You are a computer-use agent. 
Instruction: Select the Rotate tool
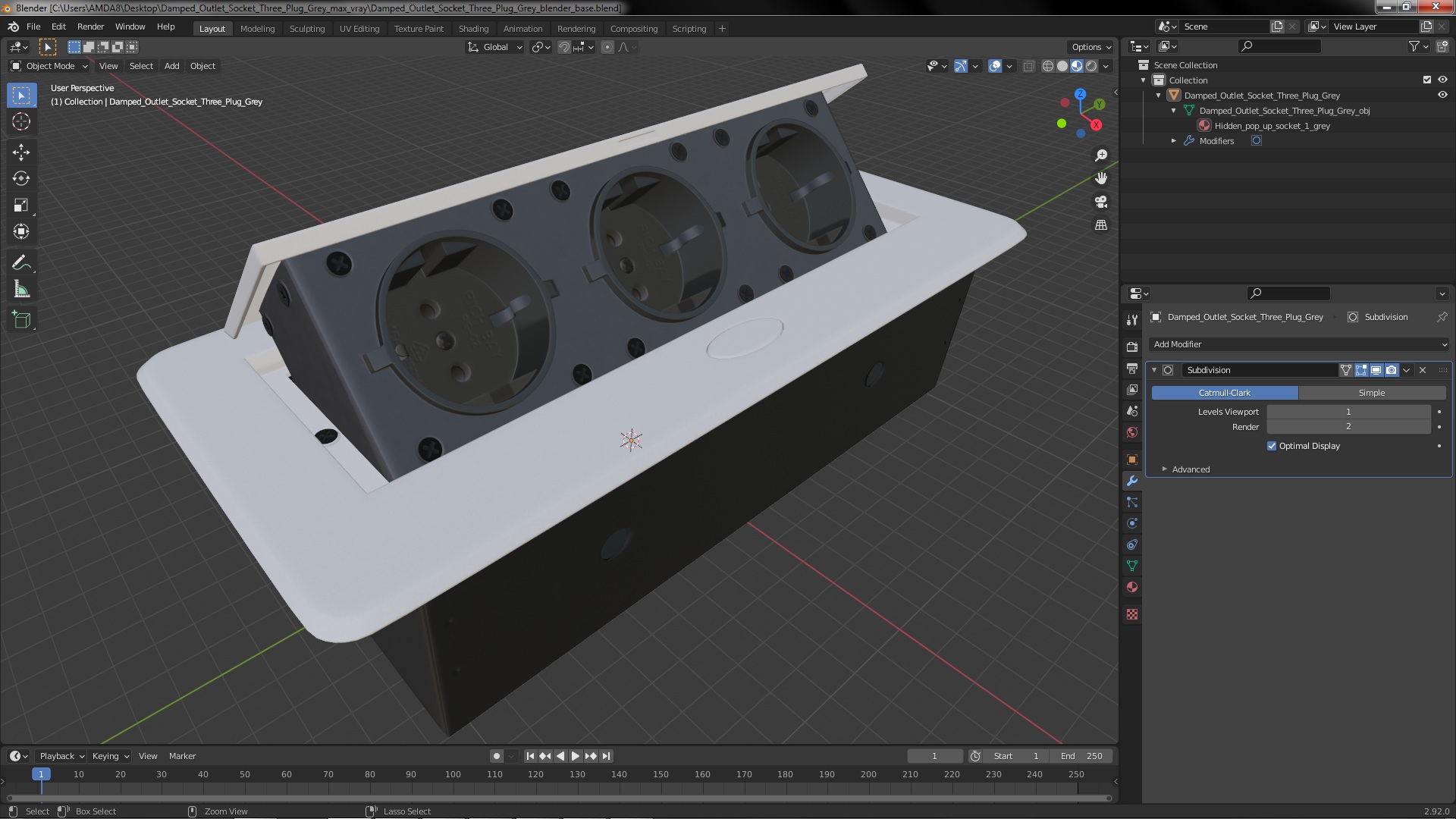21,178
